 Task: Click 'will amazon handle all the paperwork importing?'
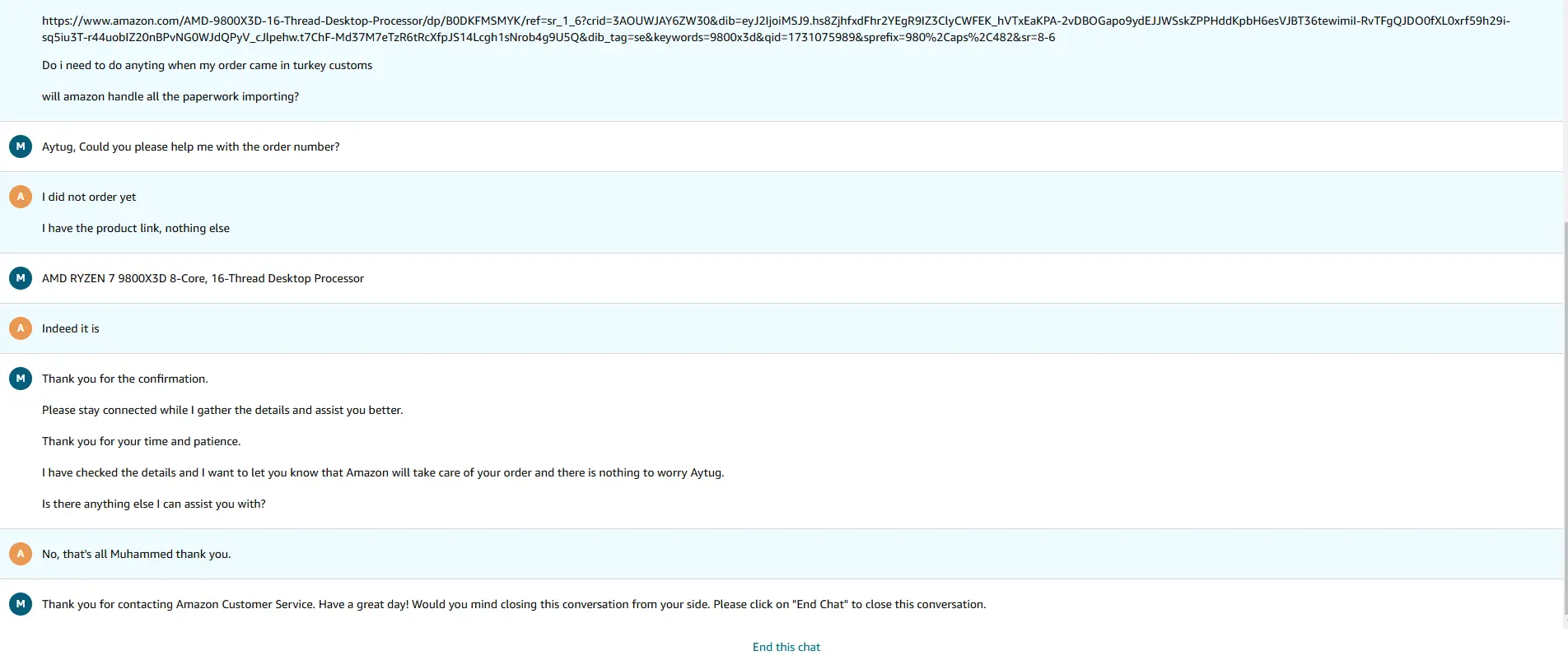(170, 96)
